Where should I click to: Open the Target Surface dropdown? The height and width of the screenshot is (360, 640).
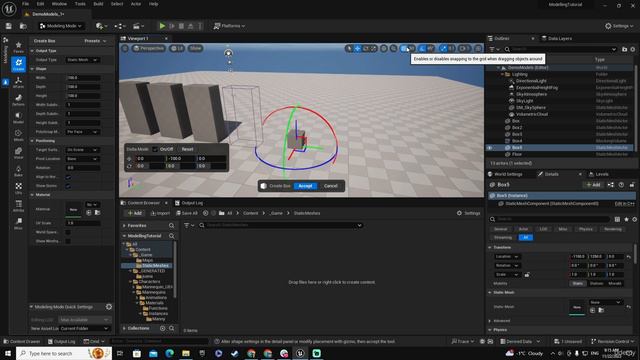pyautogui.click(x=82, y=150)
